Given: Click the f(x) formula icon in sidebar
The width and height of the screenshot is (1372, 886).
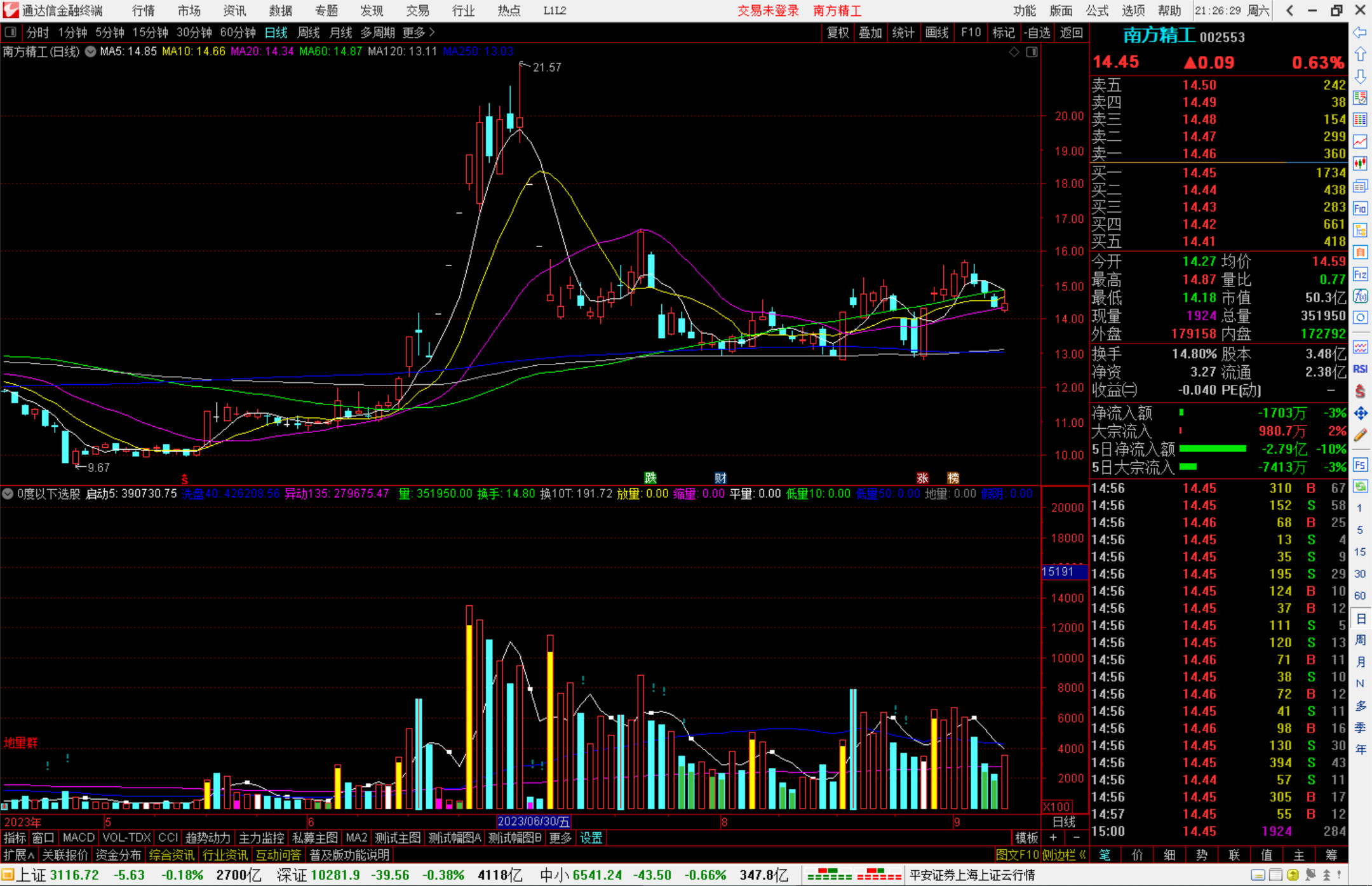Looking at the screenshot, I should 1360,296.
